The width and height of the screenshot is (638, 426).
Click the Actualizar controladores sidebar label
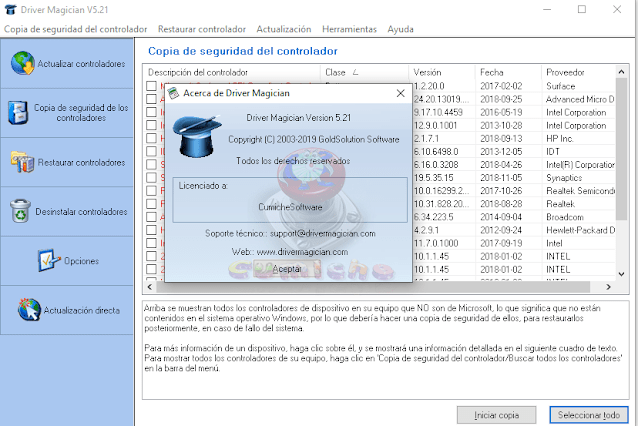click(x=81, y=64)
